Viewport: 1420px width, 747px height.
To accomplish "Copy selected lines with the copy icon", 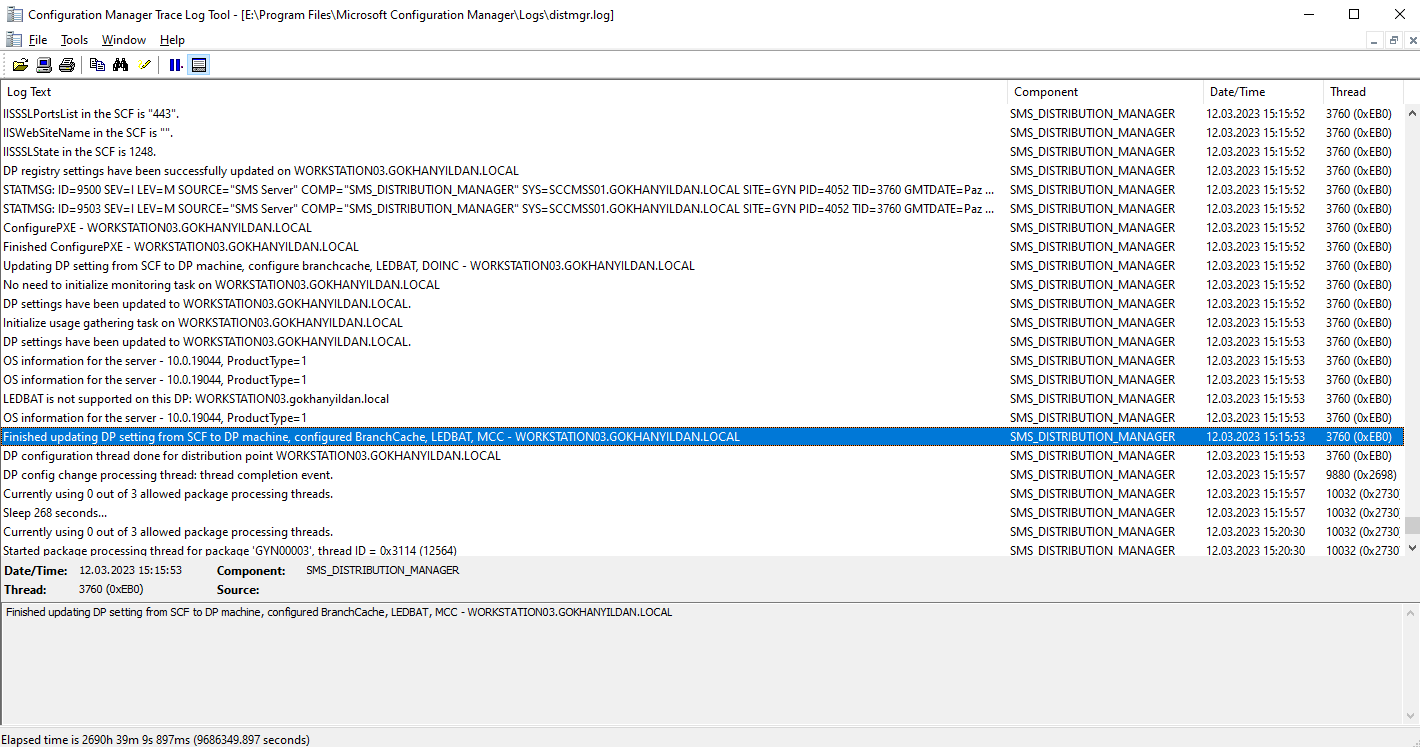I will pyautogui.click(x=97, y=65).
